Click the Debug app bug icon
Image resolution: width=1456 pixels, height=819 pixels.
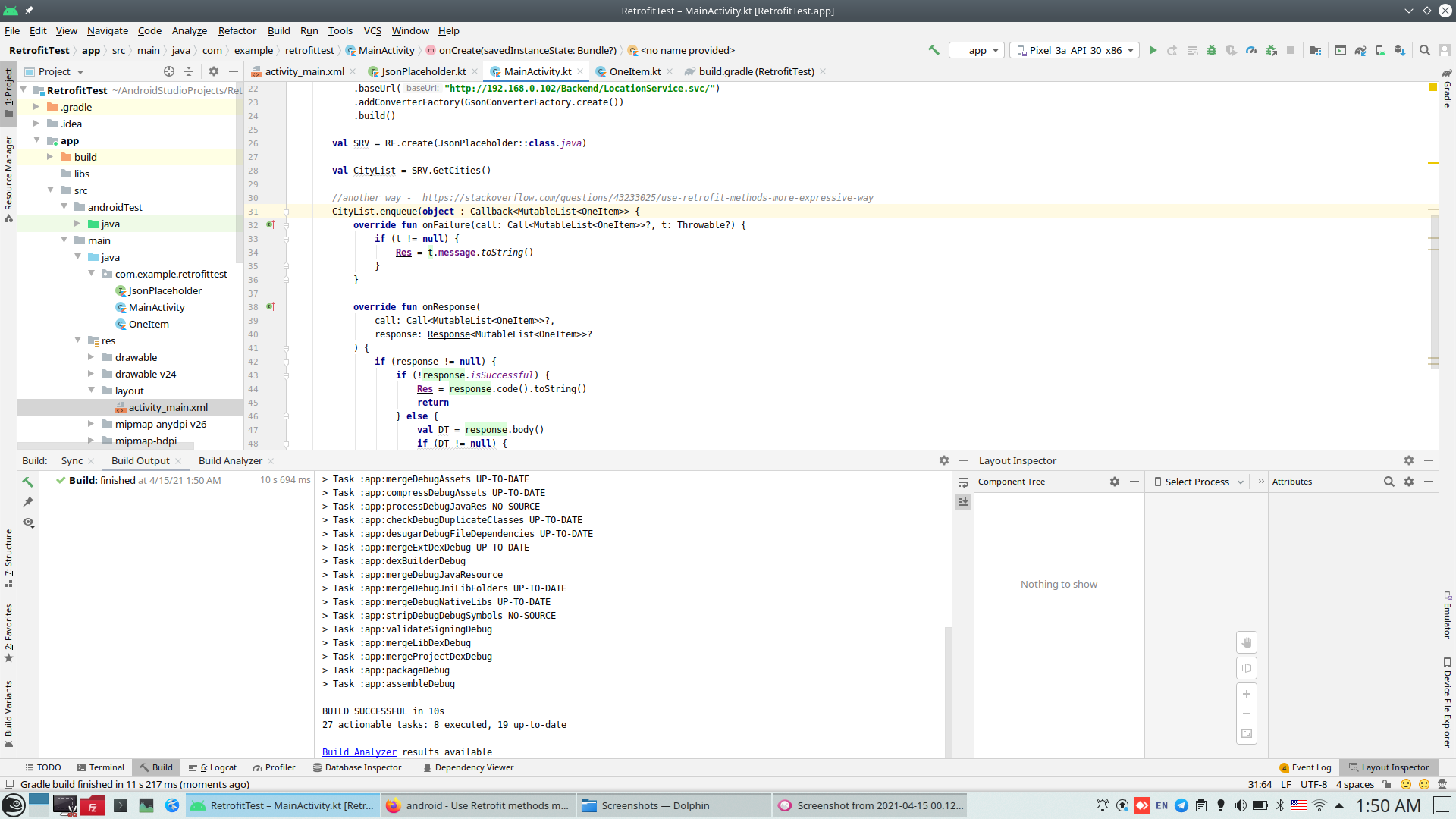point(1212,51)
